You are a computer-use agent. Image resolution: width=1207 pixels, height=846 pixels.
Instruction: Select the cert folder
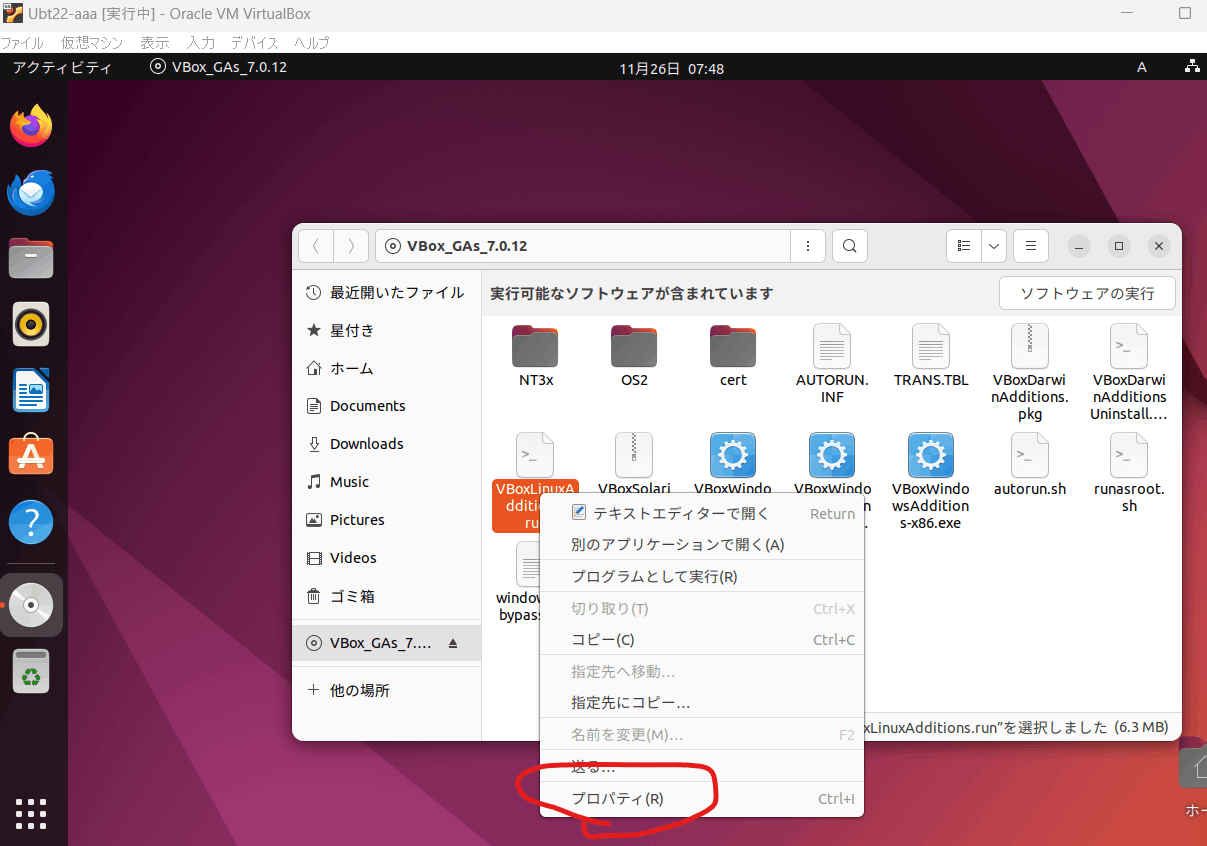(x=733, y=356)
